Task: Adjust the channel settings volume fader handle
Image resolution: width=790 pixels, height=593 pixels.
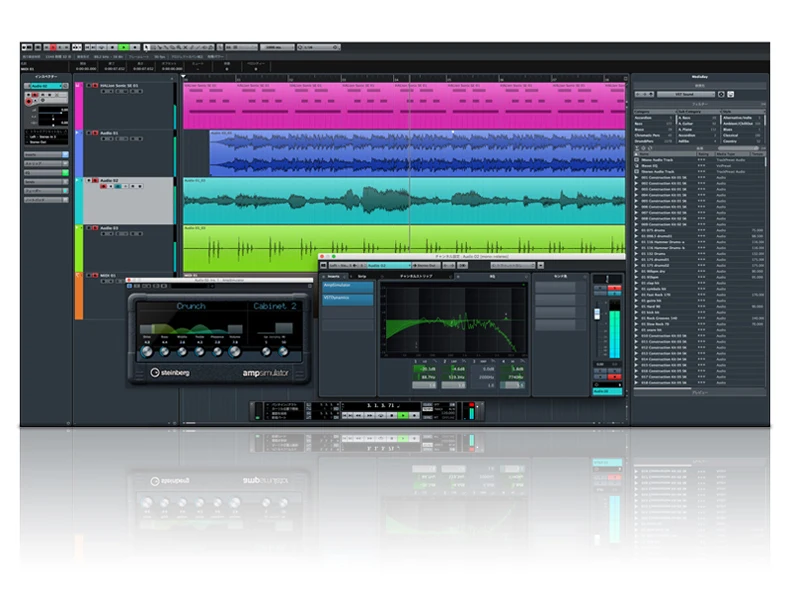Action: click(x=597, y=313)
